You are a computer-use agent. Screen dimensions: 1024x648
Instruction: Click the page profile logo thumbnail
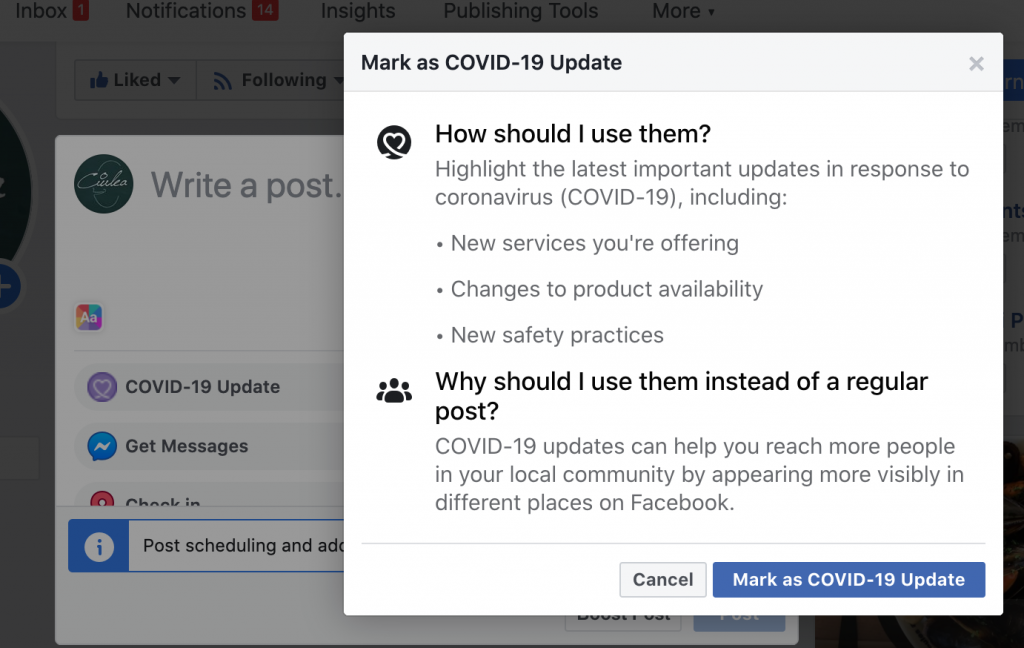click(x=104, y=184)
